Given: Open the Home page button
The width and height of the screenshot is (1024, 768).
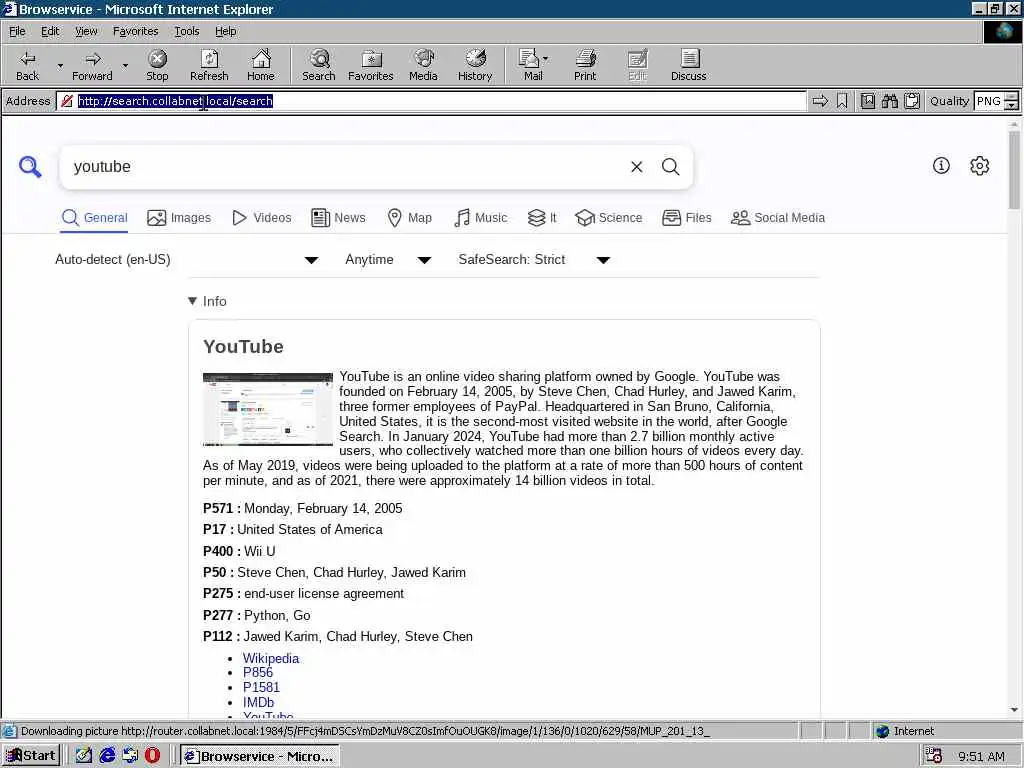Looking at the screenshot, I should point(261,65).
